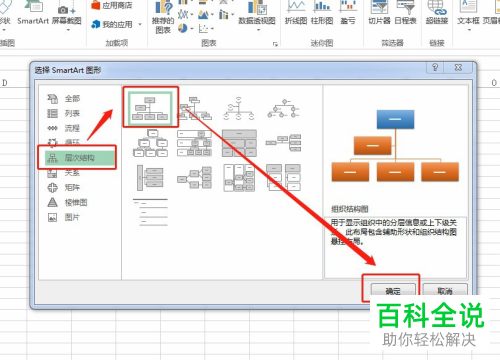Insert a 盈亏 win/loss sparkline
This screenshot has width=500, height=360.
click(348, 13)
